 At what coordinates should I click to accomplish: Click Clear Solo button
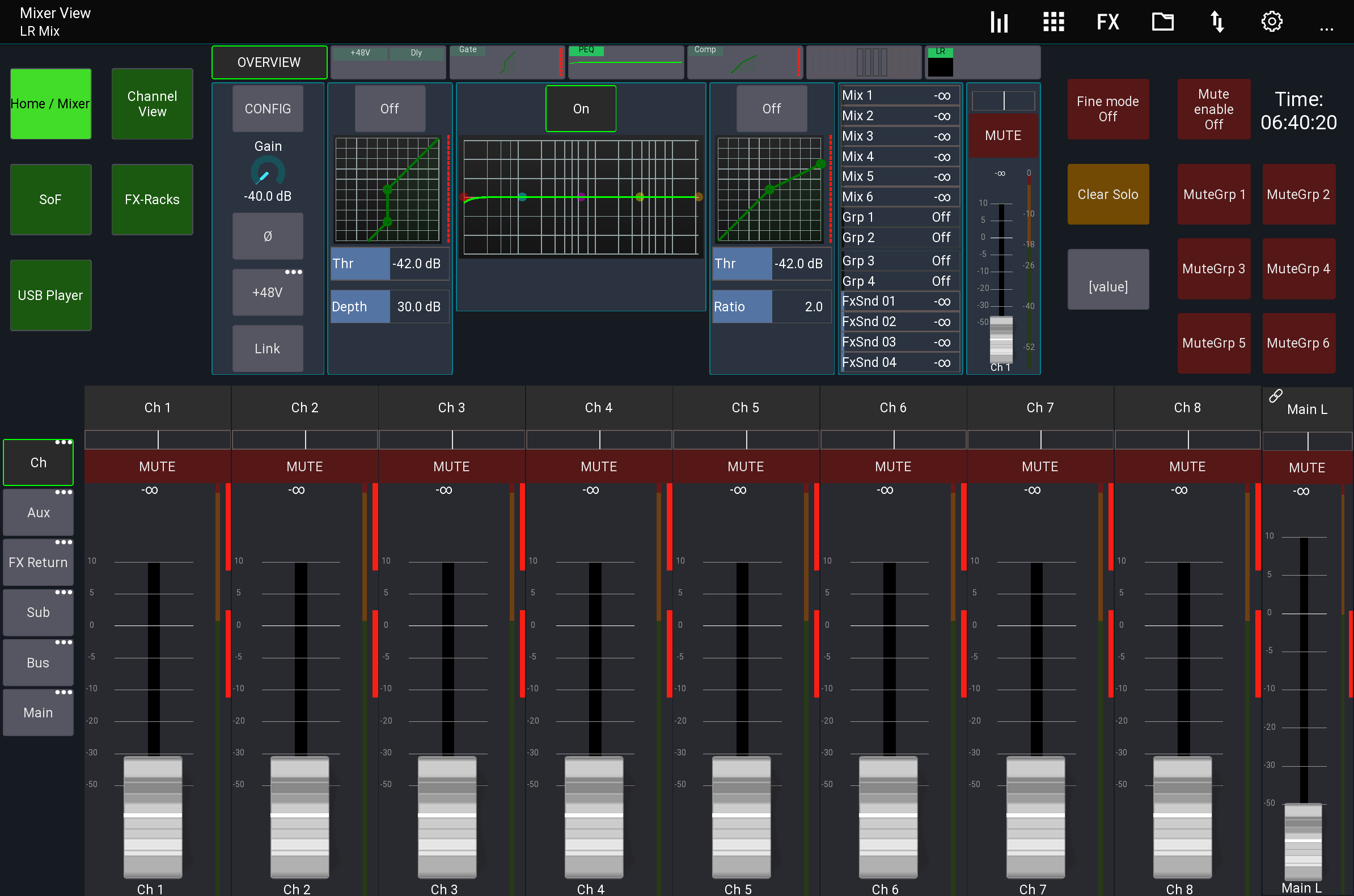coord(1108,194)
